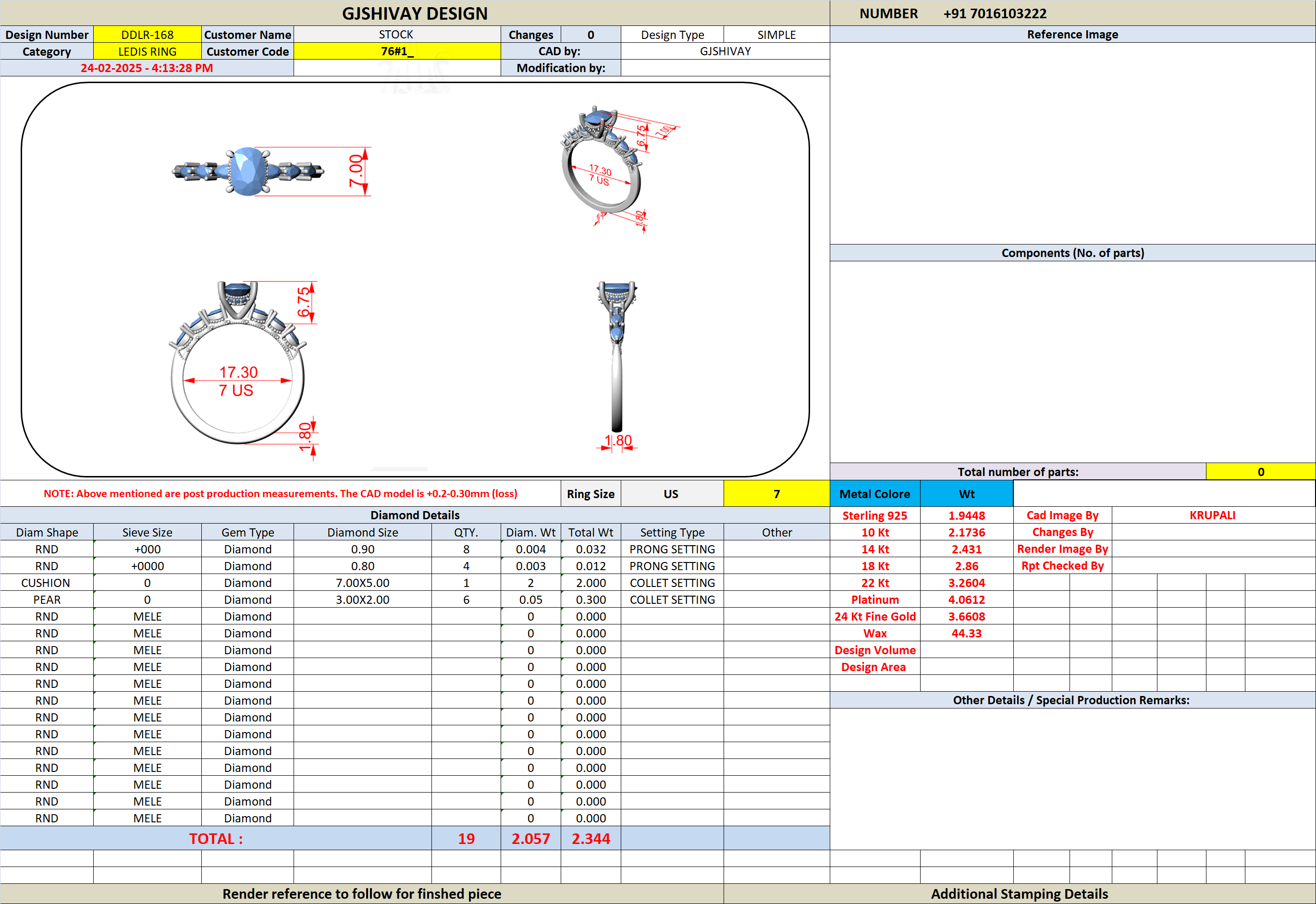Select the Design Volume label
The width and height of the screenshot is (1316, 904).
(x=875, y=650)
